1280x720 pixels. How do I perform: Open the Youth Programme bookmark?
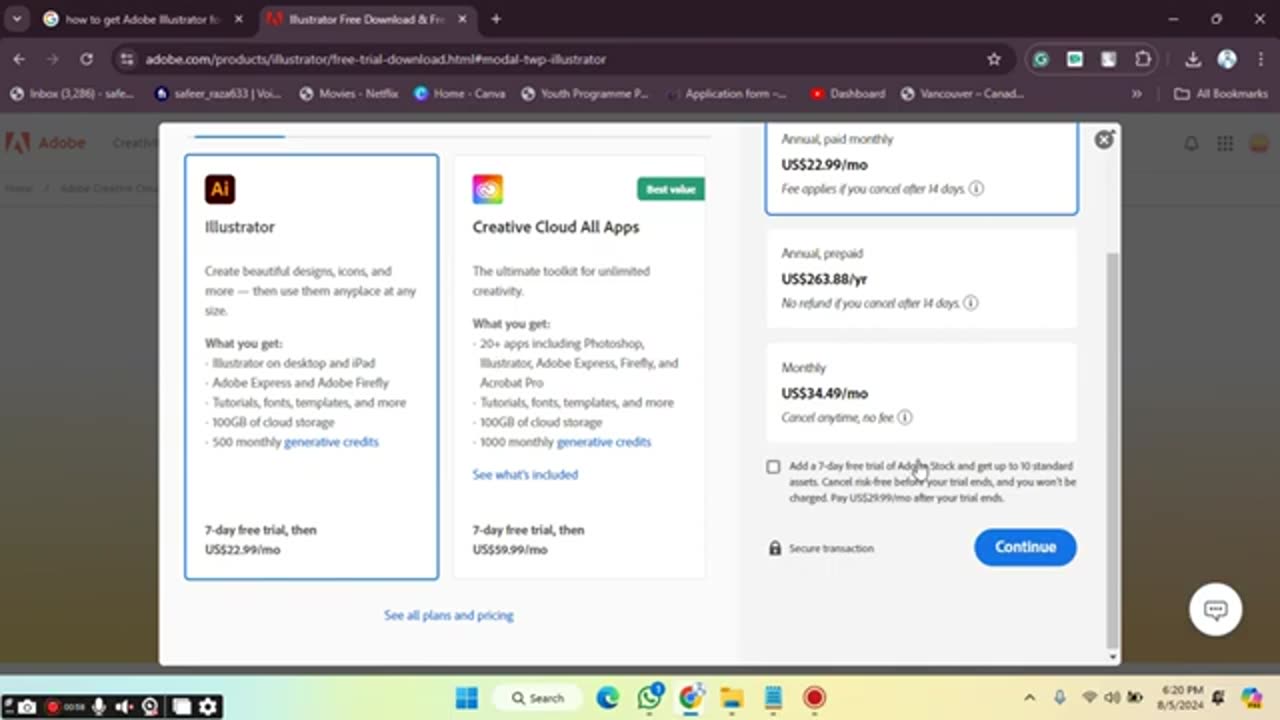tap(584, 94)
